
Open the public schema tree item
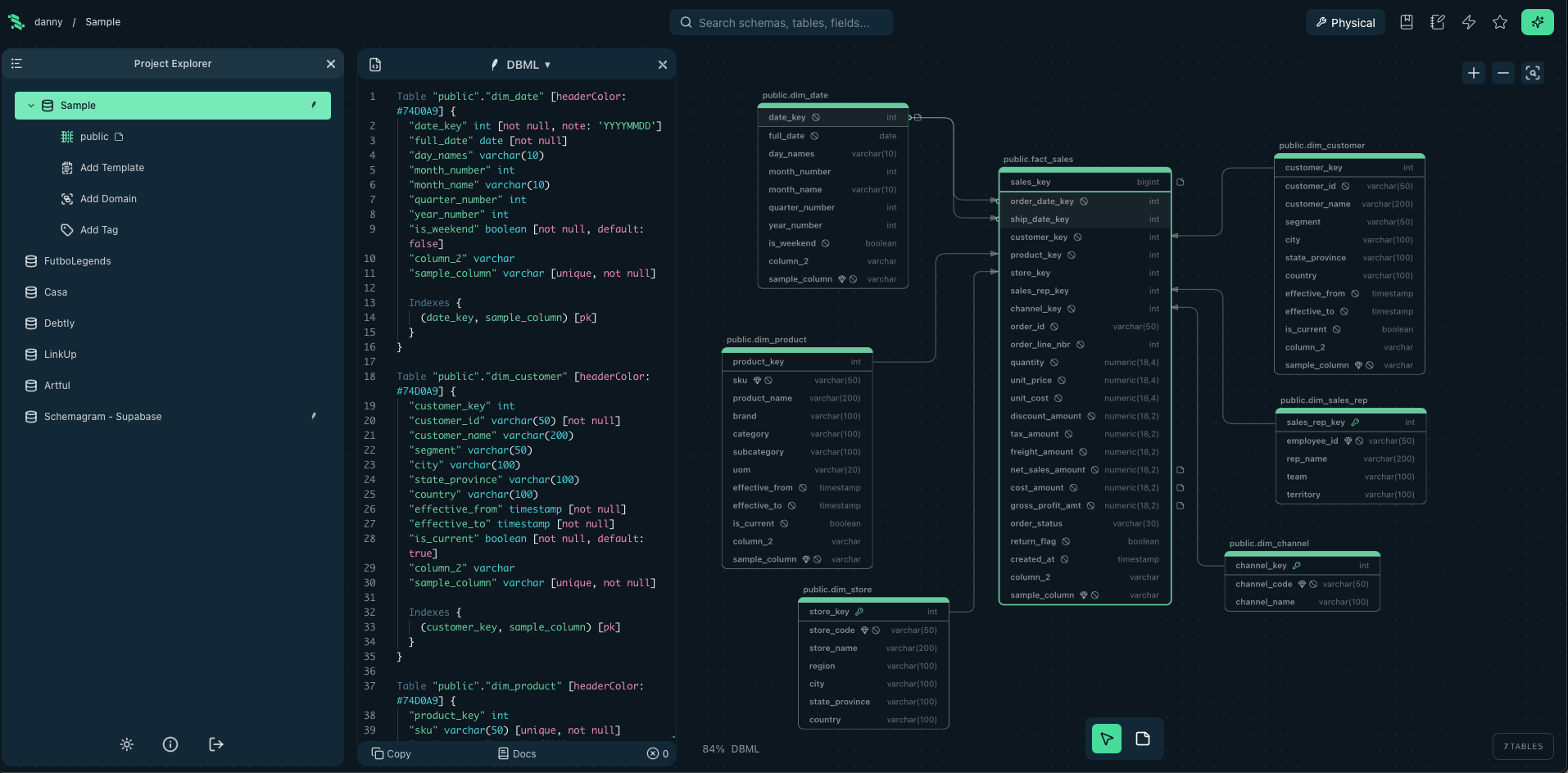pyautogui.click(x=93, y=137)
